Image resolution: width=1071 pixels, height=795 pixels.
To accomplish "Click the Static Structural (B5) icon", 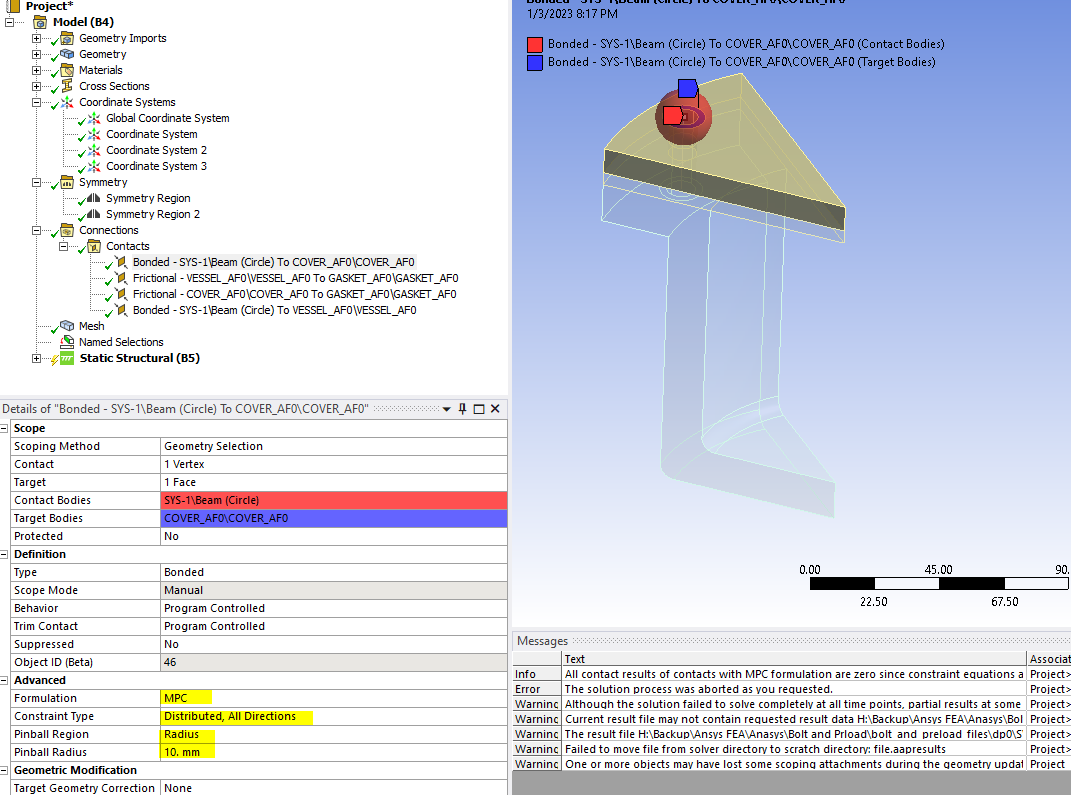I will [67, 358].
